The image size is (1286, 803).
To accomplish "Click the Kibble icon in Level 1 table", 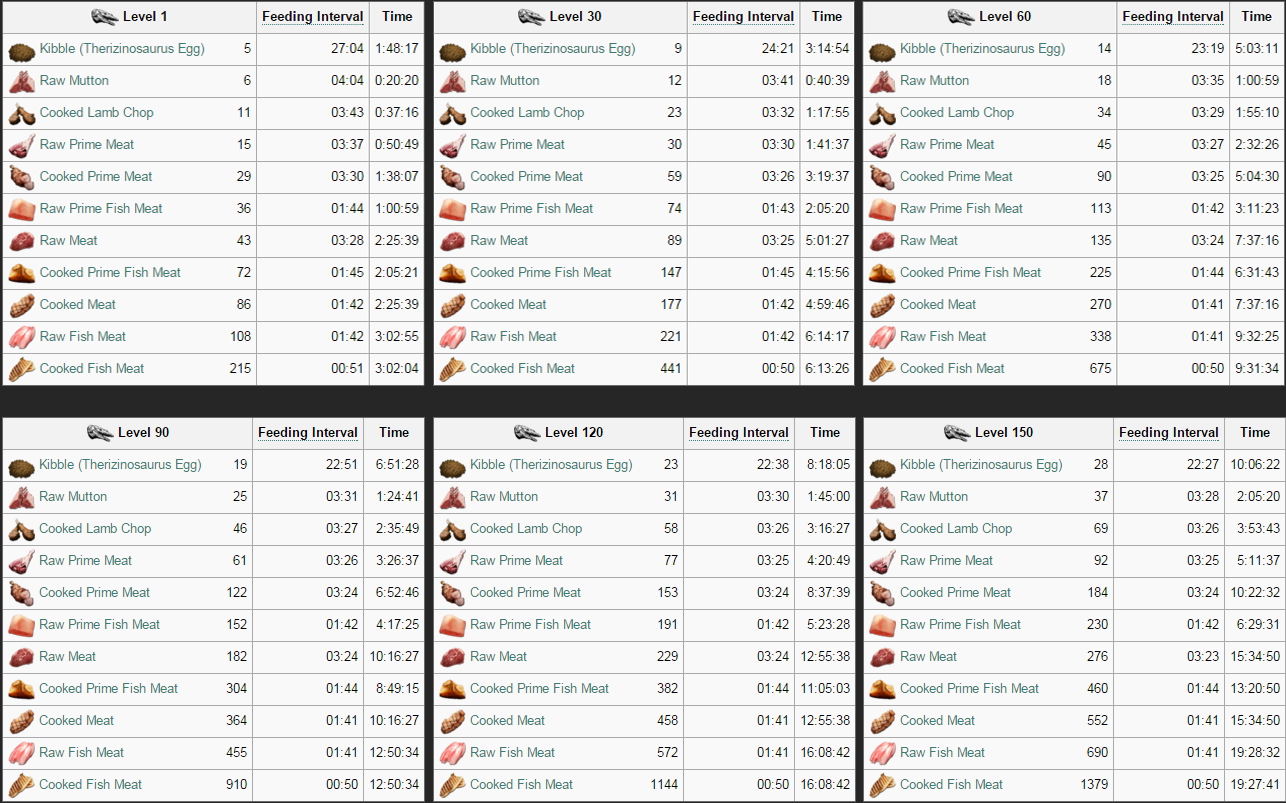I will coord(22,50).
